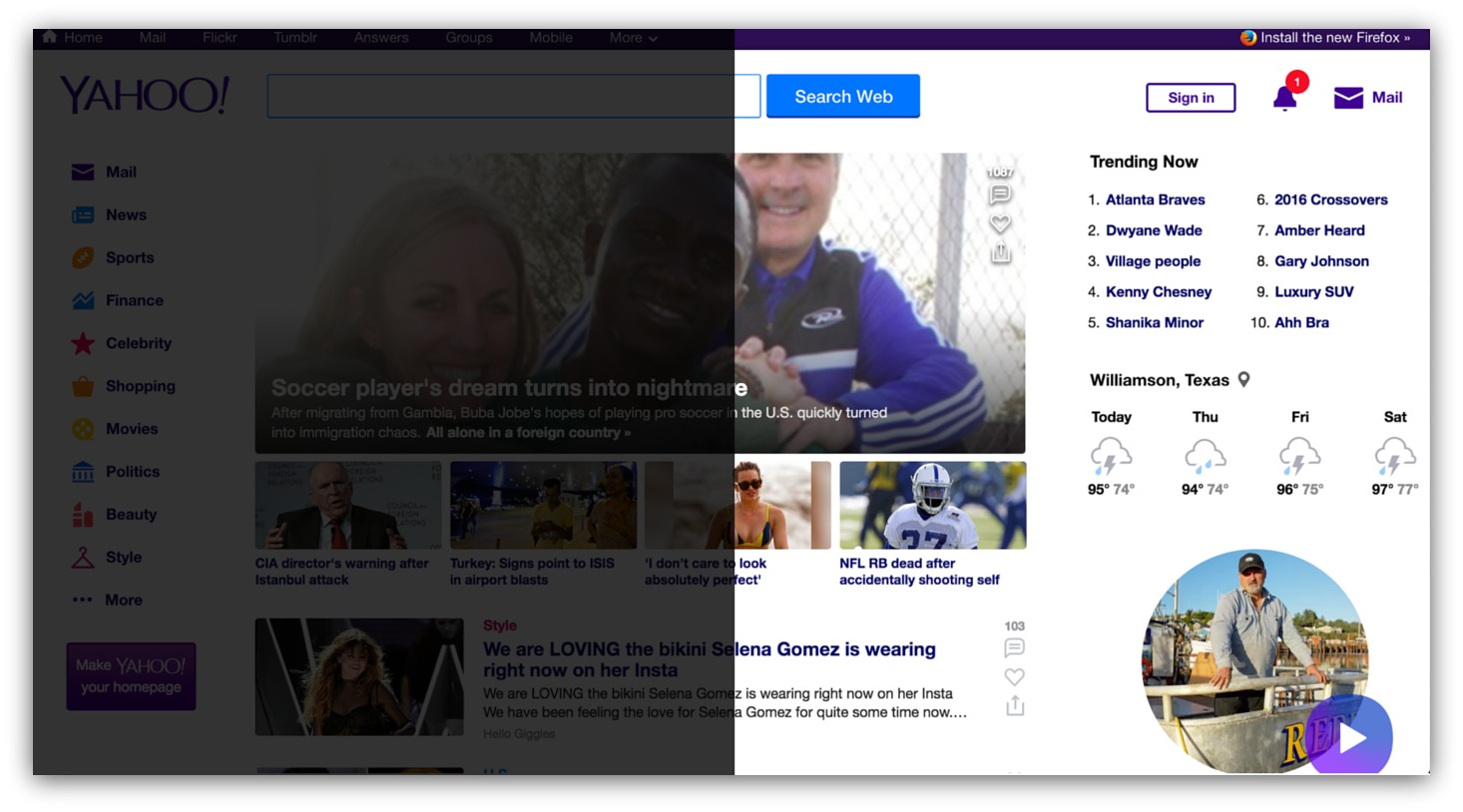Open Gary Johnson trending link
The image size is (1463, 812).
click(x=1321, y=261)
